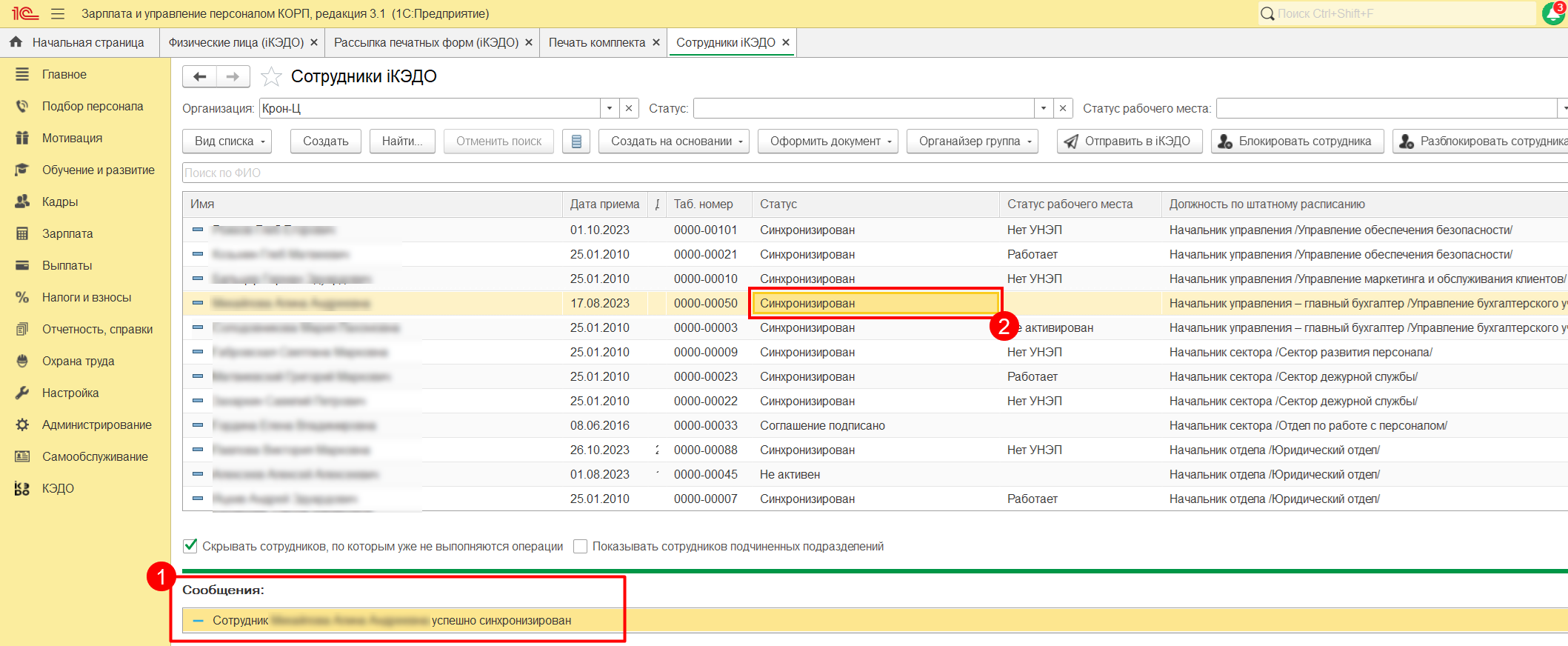Clear the Организация field with X

[x=629, y=108]
